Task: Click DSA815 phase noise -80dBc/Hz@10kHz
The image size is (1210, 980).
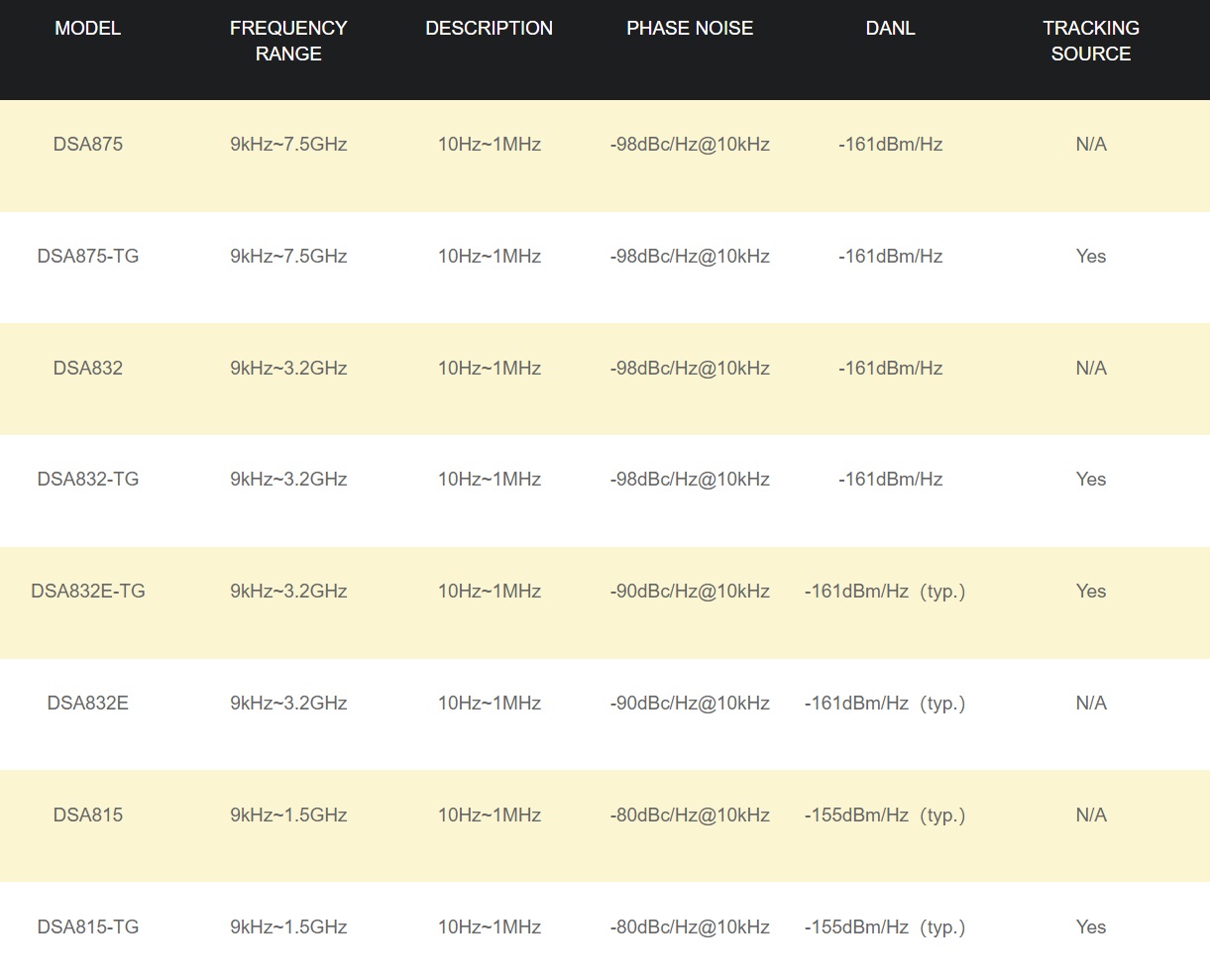Action: coord(690,816)
